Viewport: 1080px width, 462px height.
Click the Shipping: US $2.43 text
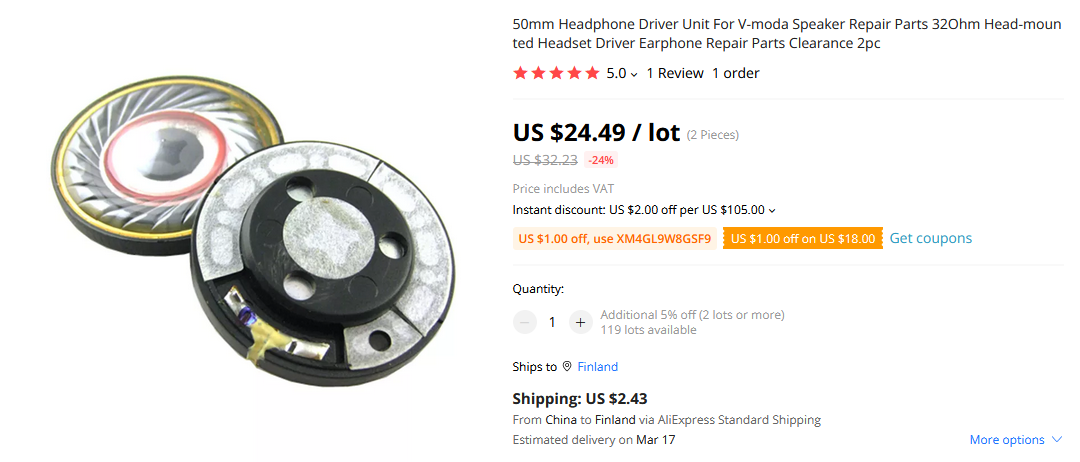click(x=580, y=399)
